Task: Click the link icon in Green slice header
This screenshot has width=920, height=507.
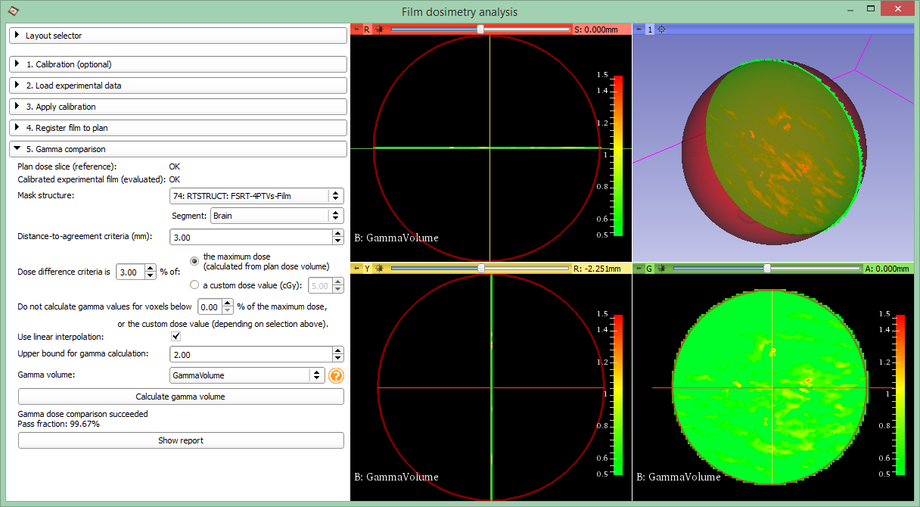Action: point(662,268)
